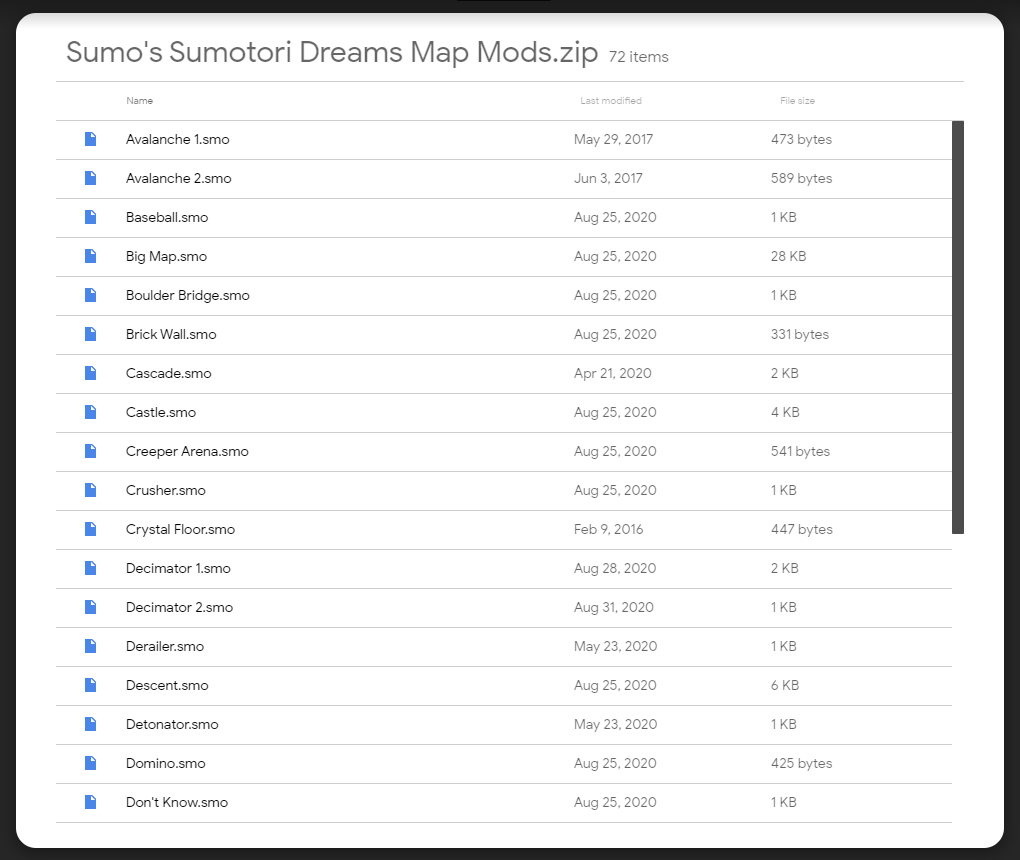Select the Creeper Arena.smo file icon
Image resolution: width=1020 pixels, height=860 pixels.
(x=91, y=451)
